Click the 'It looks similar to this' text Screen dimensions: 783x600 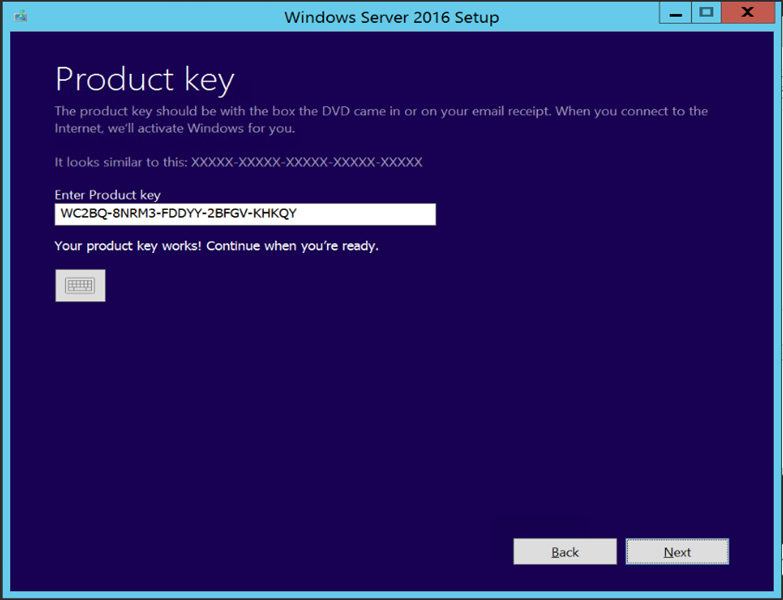click(121, 162)
